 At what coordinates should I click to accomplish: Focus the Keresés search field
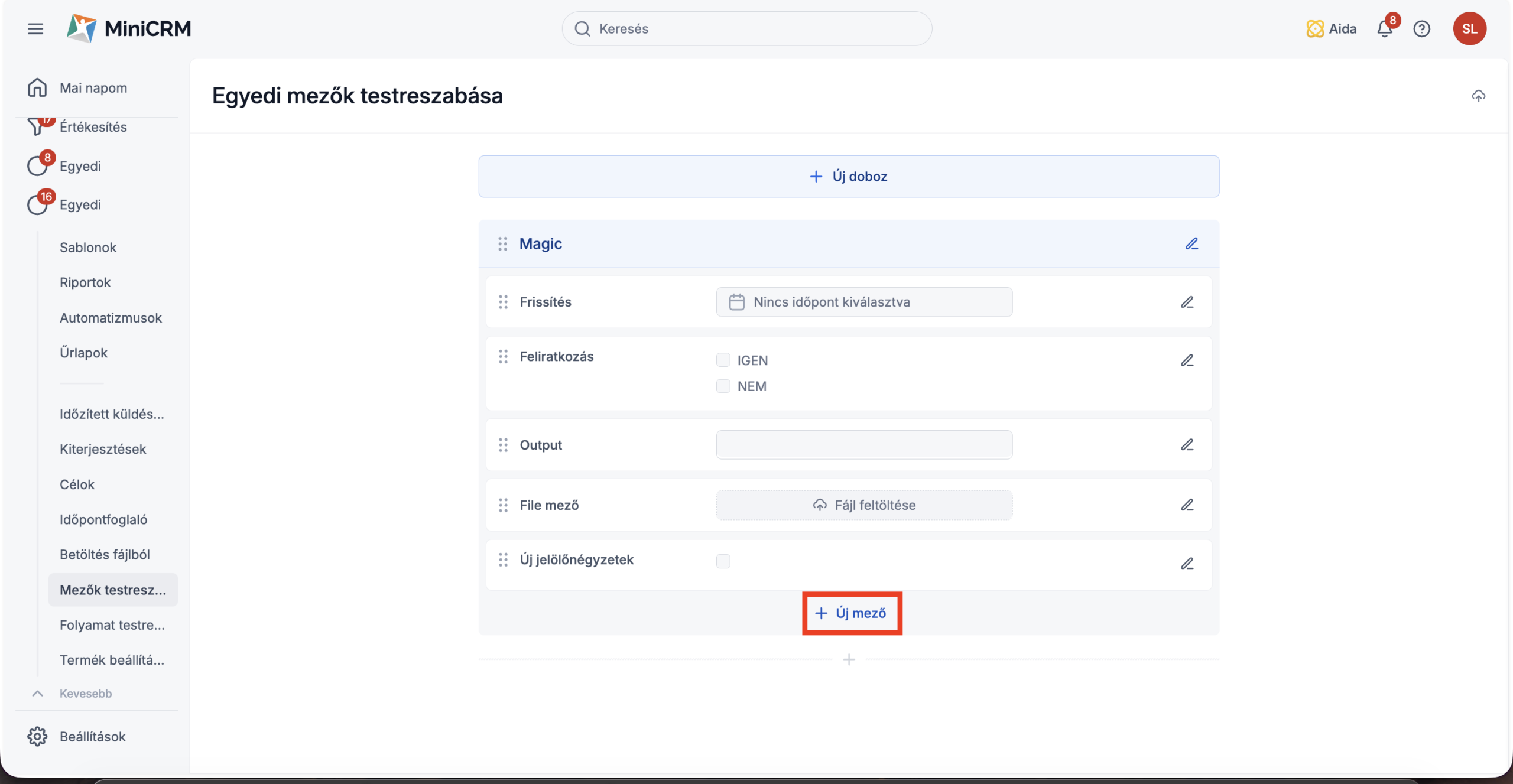747,28
